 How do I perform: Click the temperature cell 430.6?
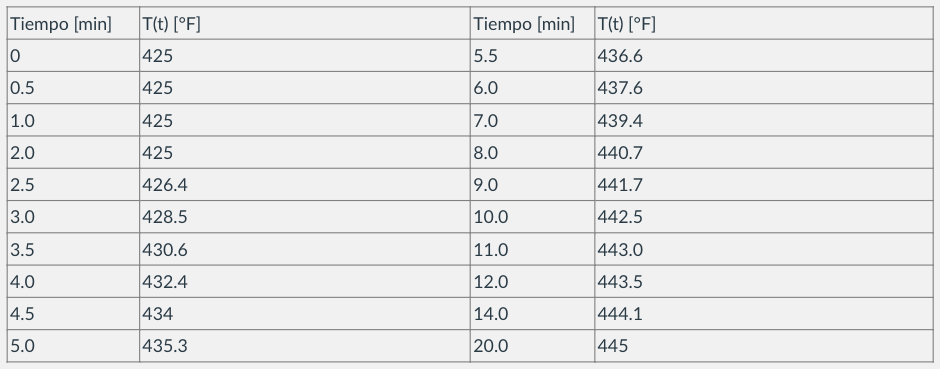(x=305, y=249)
